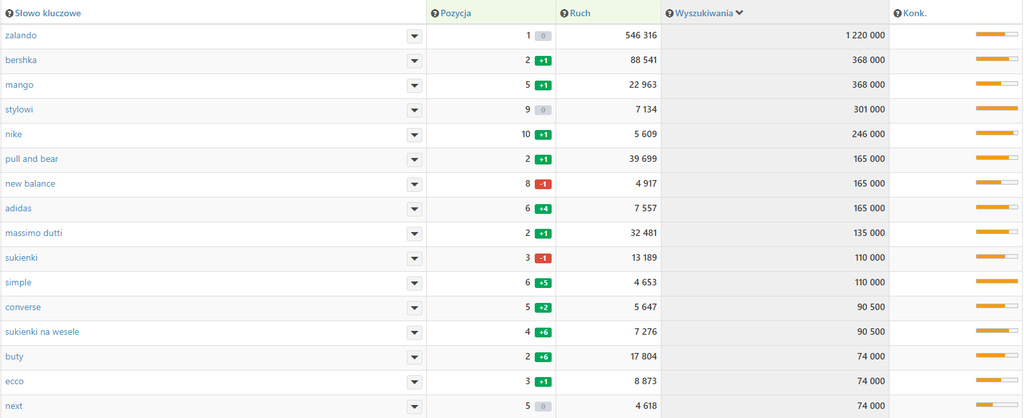This screenshot has width=1024, height=418.
Task: Click the help icon next to Wyszukiwania
Action: point(669,13)
